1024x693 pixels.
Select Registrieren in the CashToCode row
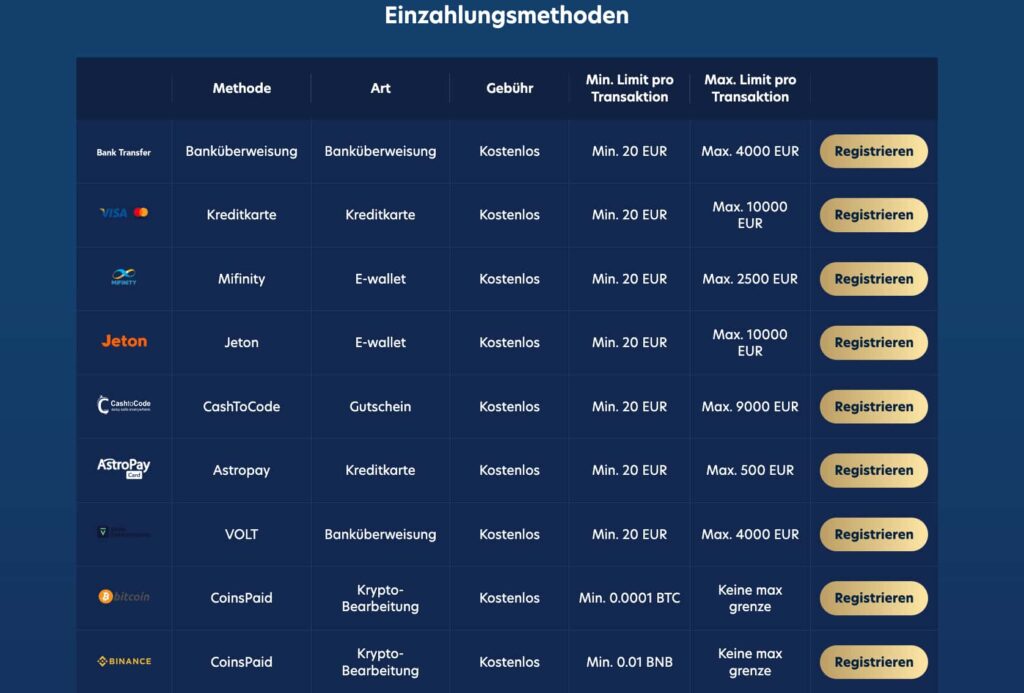click(873, 406)
